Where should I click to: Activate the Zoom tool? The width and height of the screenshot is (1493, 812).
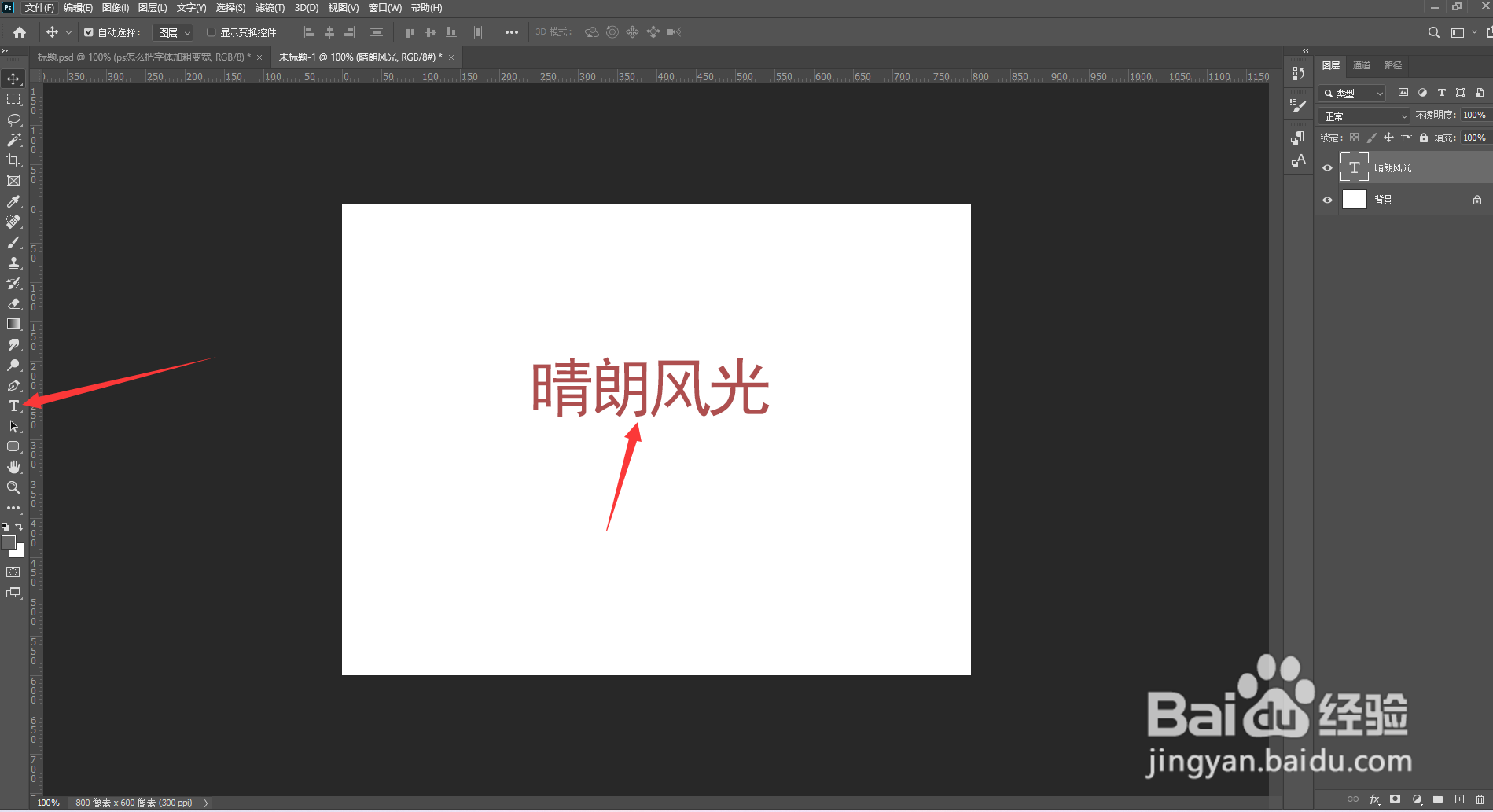click(x=13, y=487)
